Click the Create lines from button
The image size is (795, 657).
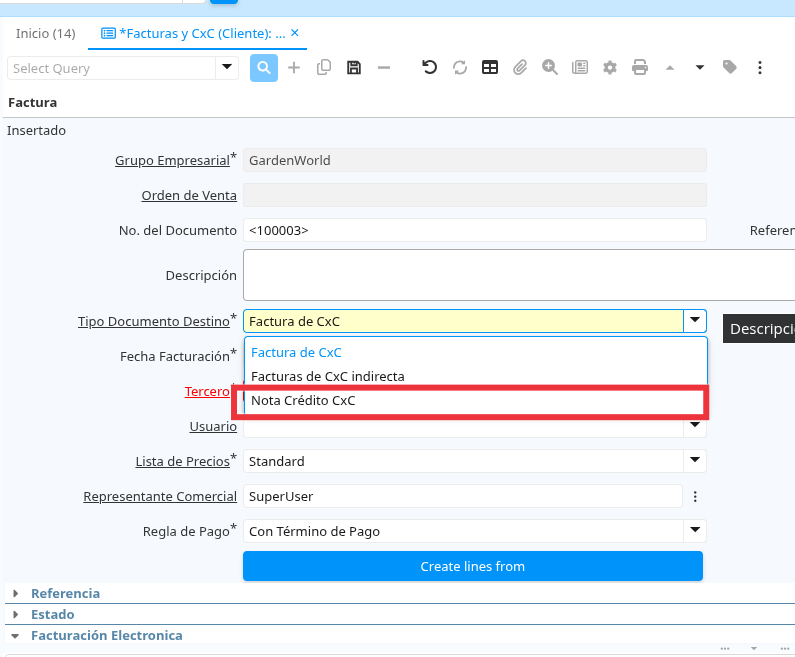473,566
